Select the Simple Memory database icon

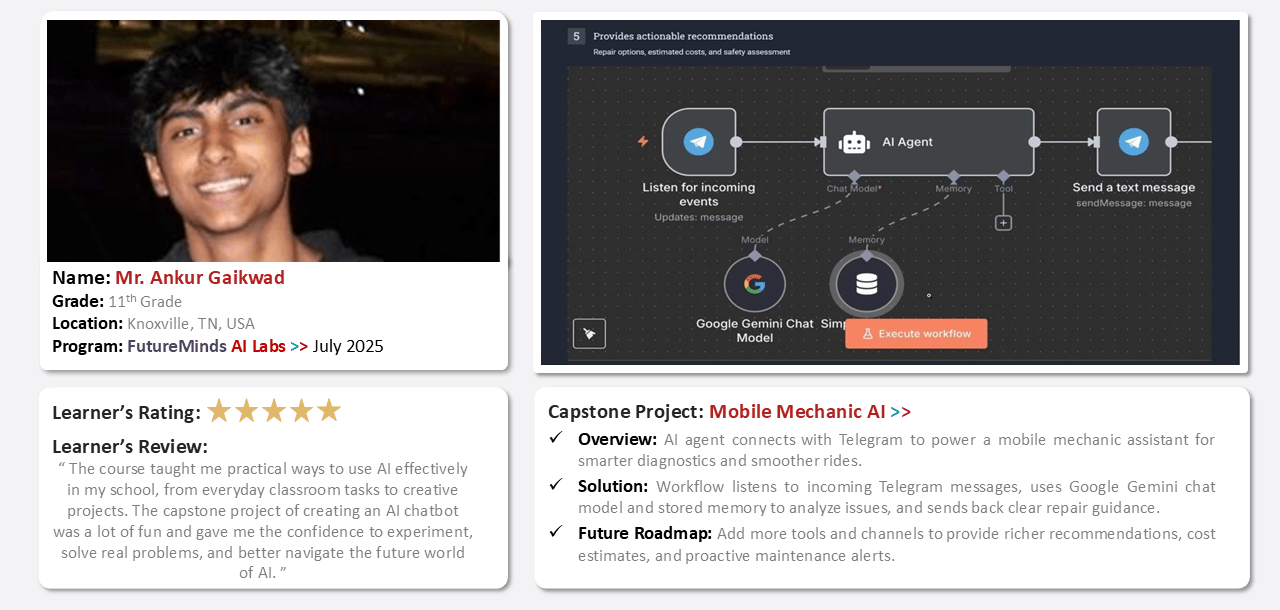[866, 284]
